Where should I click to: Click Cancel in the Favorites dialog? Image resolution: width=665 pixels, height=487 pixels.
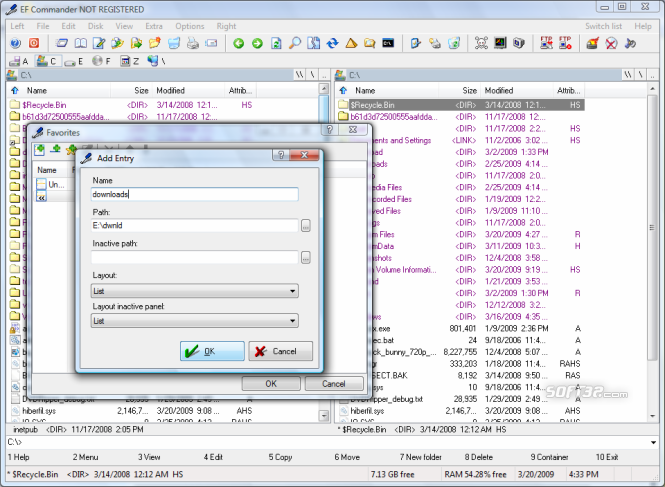334,383
